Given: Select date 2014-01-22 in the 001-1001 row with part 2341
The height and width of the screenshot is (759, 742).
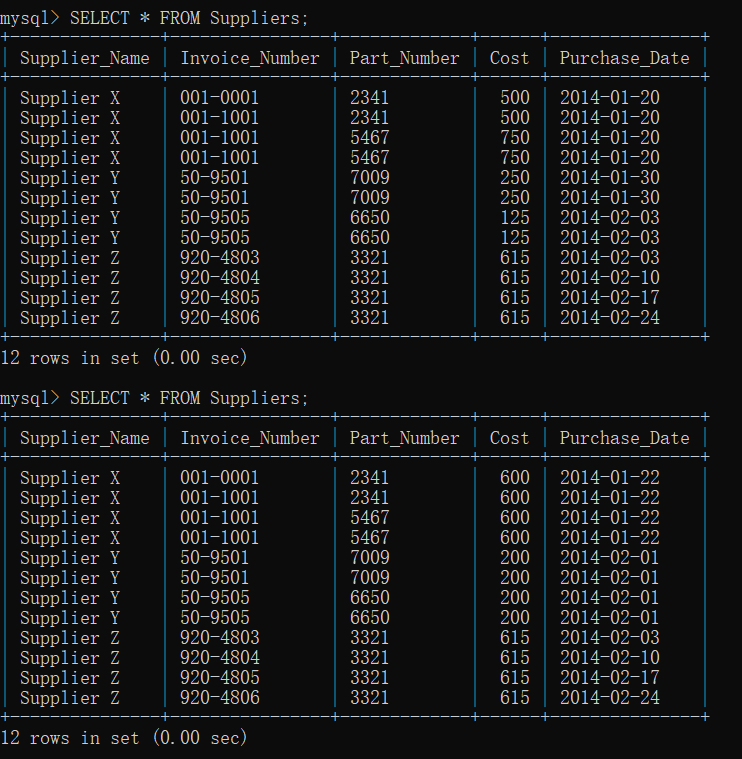Looking at the screenshot, I should click(609, 498).
